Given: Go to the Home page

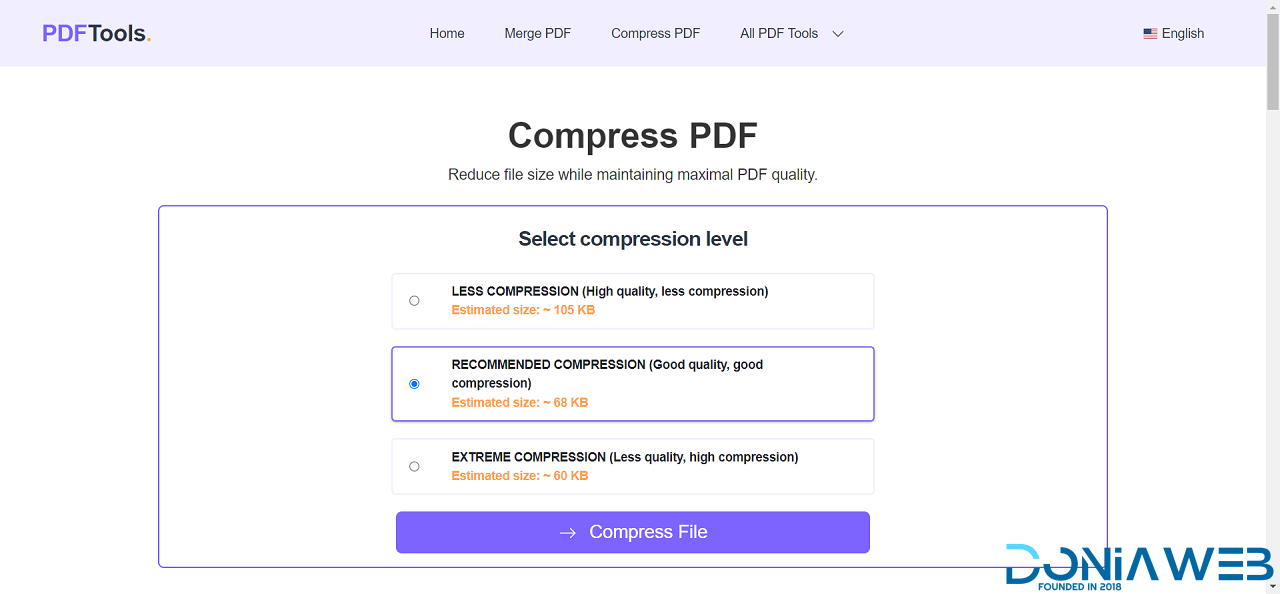Looking at the screenshot, I should pos(447,33).
